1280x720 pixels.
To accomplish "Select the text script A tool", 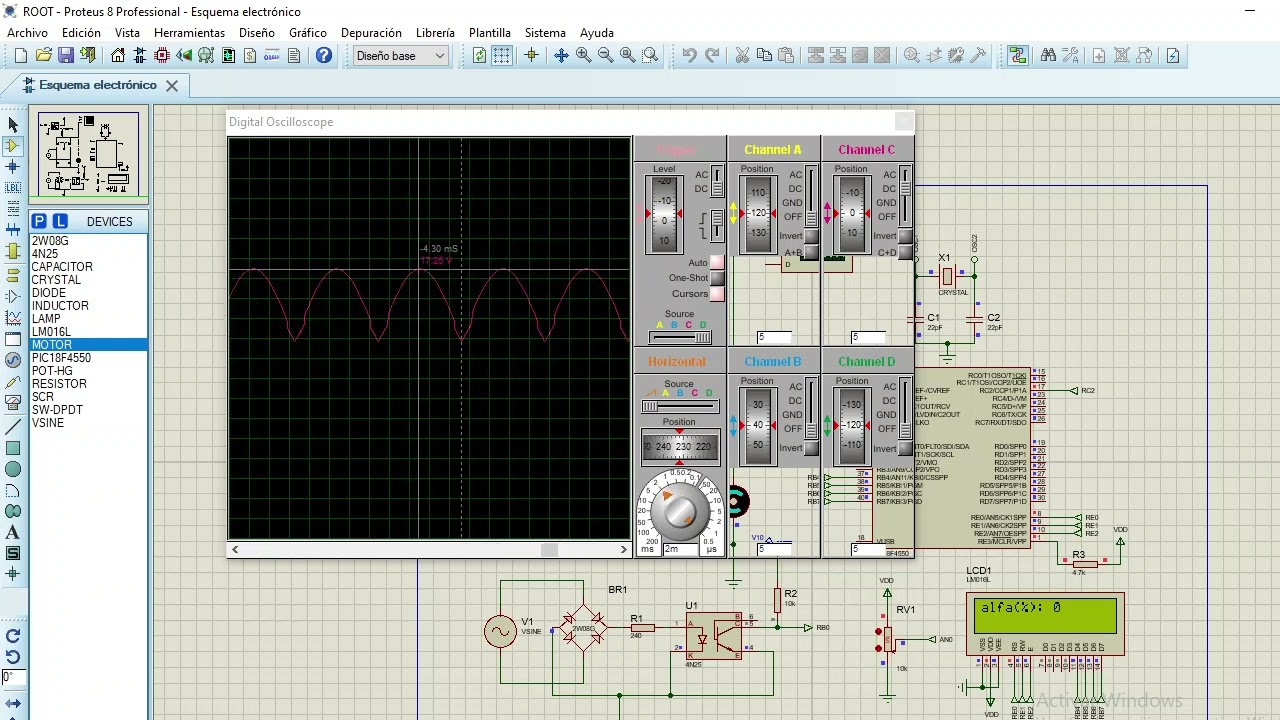I will click(x=13, y=533).
